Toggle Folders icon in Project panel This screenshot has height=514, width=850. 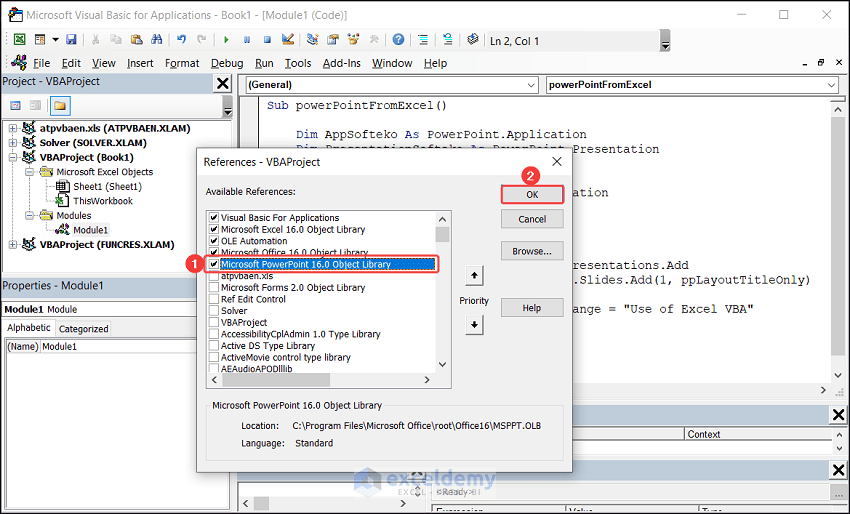click(60, 105)
